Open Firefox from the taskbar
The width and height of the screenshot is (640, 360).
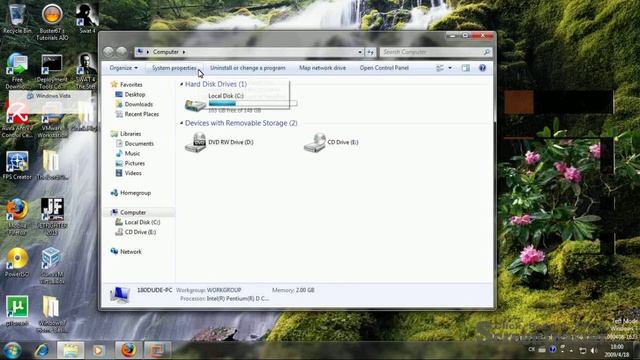(x=129, y=350)
